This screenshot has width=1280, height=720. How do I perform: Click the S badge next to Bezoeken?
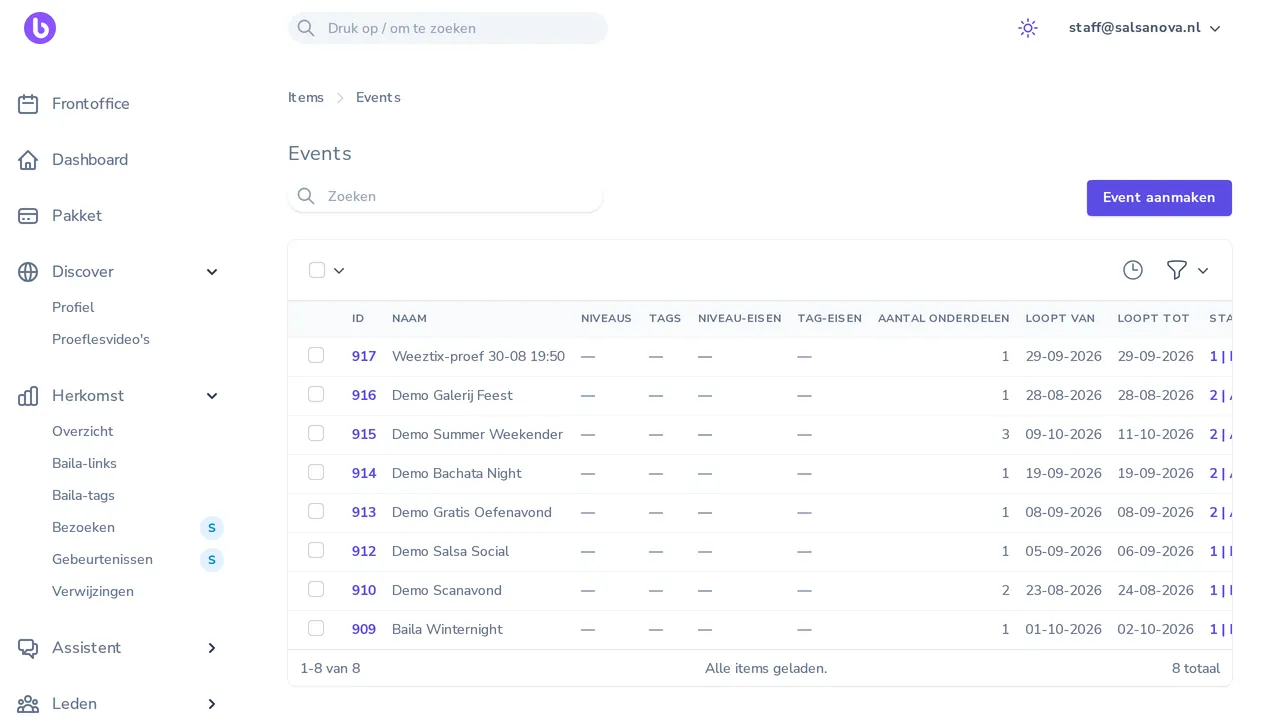(212, 528)
